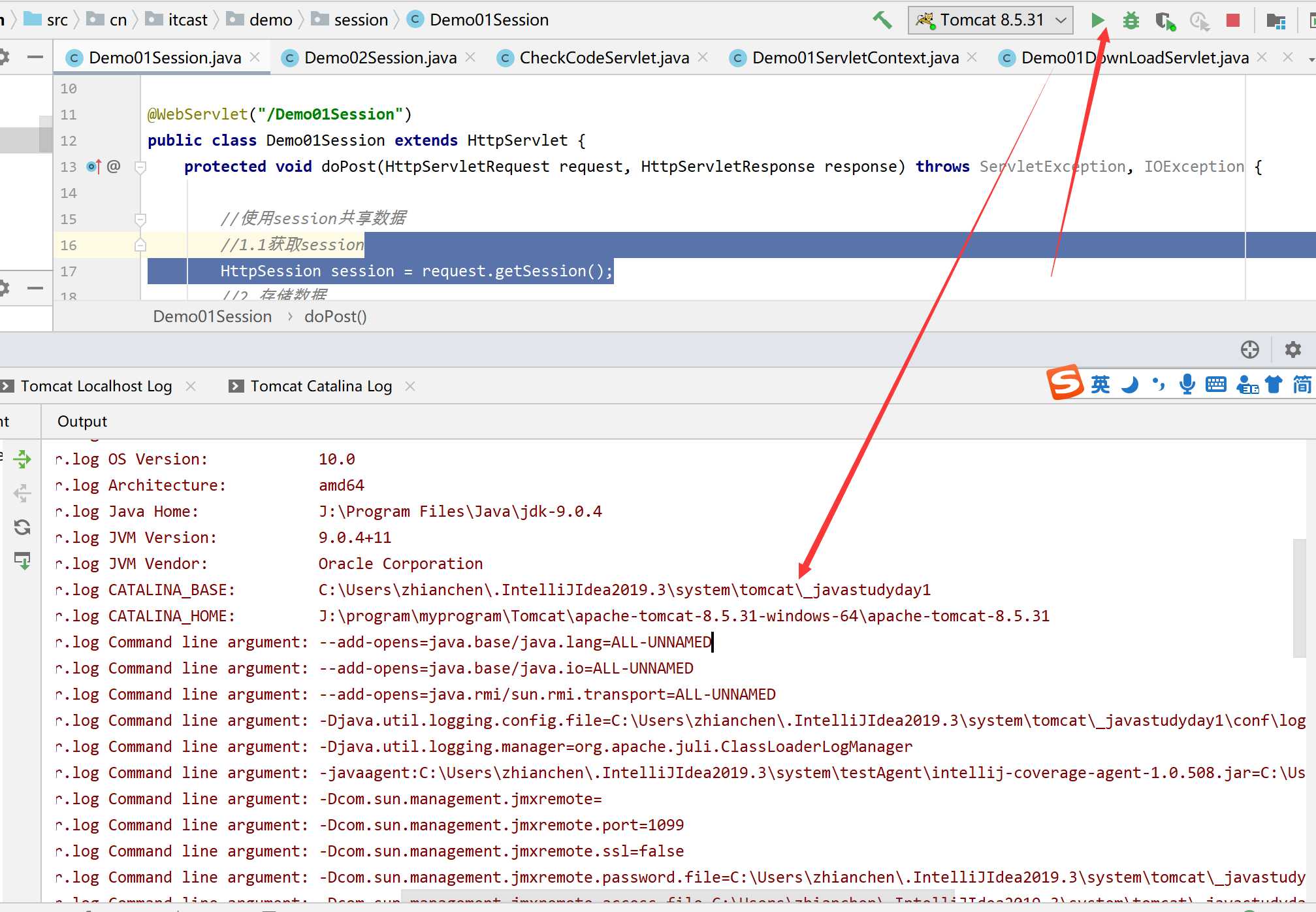1316x912 pixels.
Task: Click the demo breadcrumb folder
Action: 260,20
